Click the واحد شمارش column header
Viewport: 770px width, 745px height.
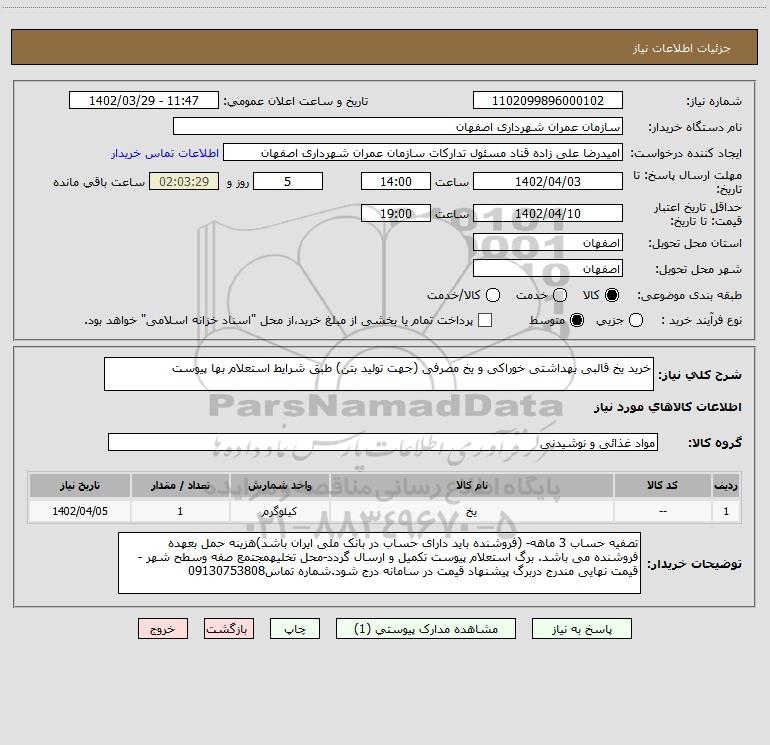pos(279,486)
